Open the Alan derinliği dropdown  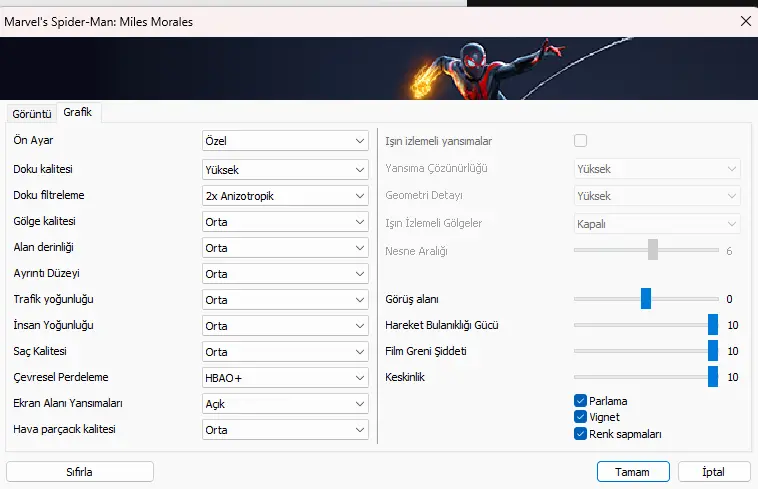tap(285, 248)
